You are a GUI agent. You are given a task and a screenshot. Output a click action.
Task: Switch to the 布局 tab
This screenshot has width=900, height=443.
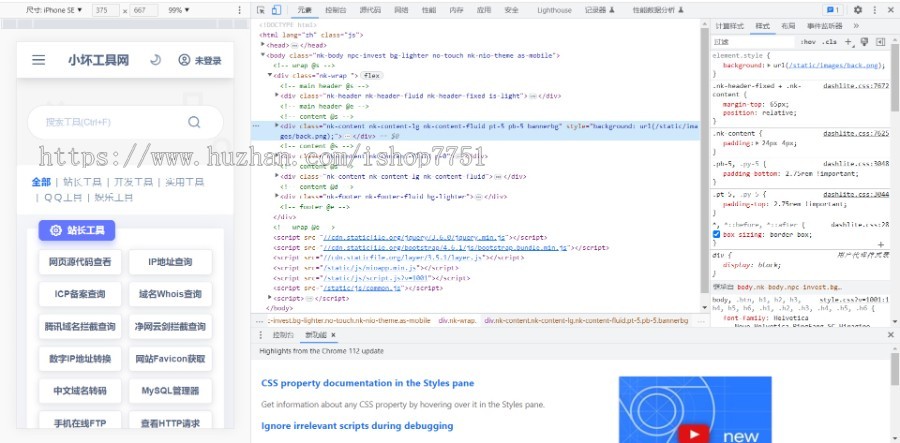pos(788,26)
